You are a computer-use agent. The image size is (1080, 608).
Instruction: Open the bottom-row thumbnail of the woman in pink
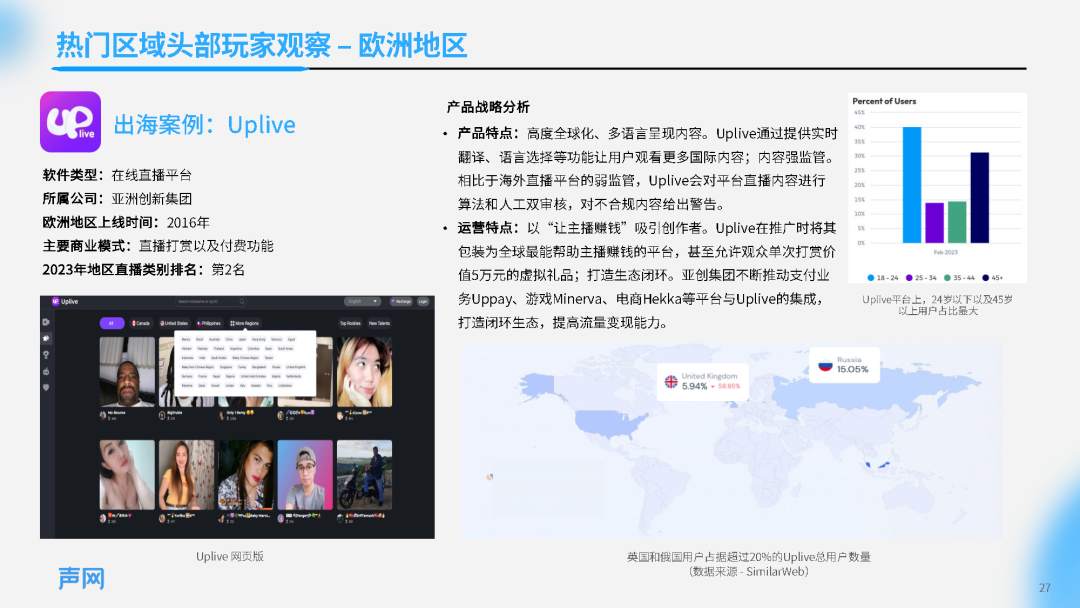127,475
